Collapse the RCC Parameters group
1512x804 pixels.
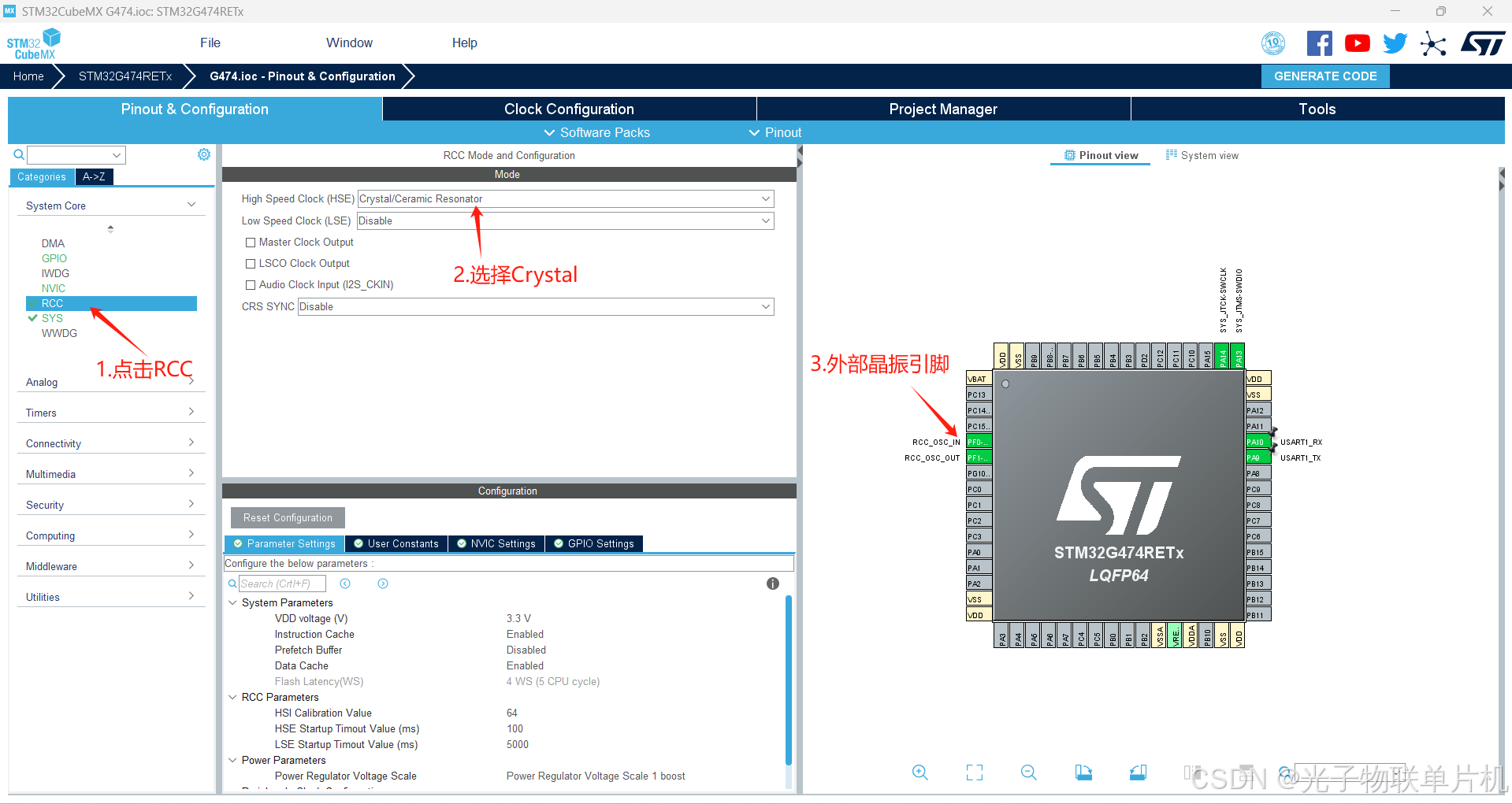click(232, 697)
